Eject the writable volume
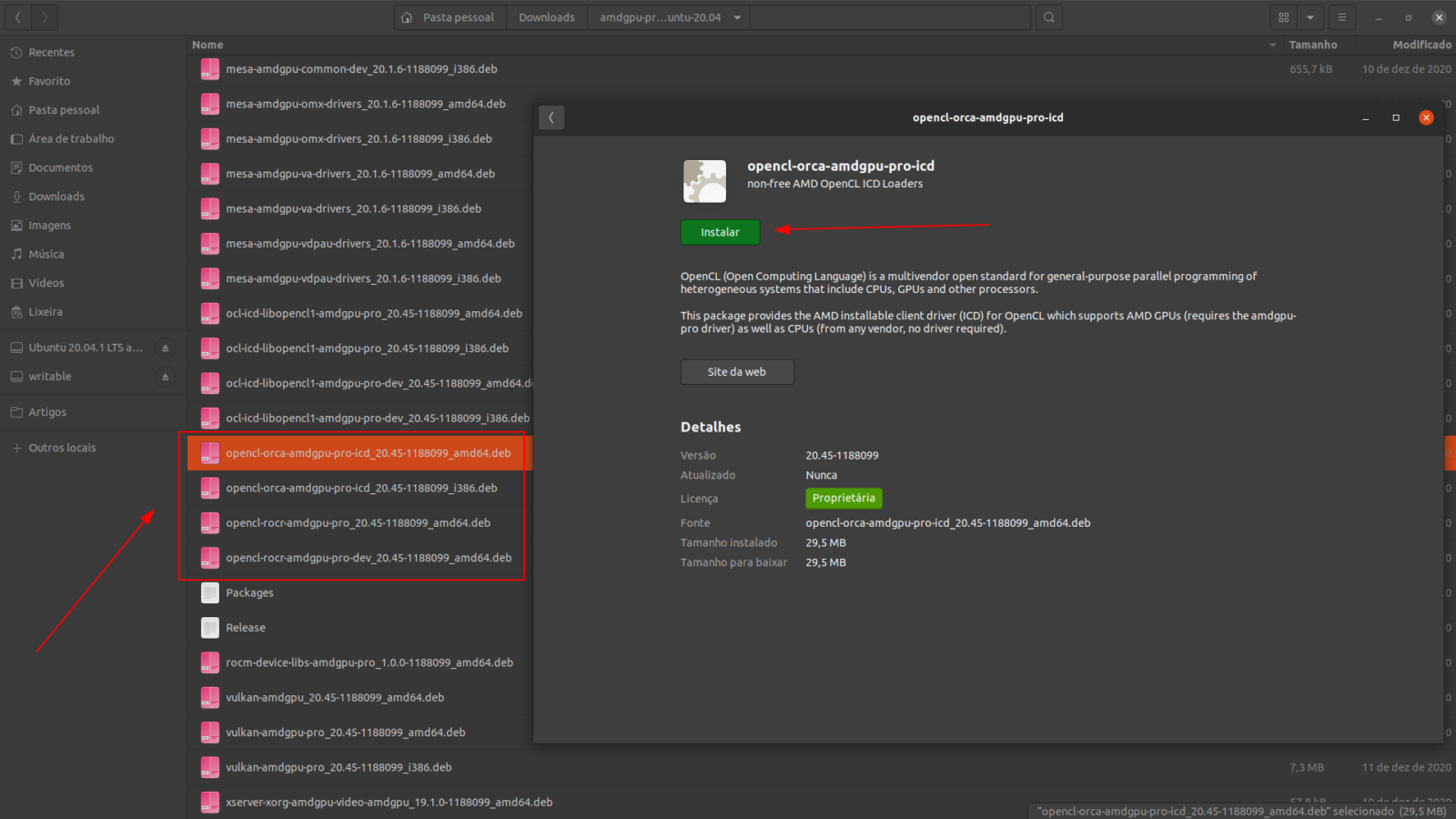Image resolution: width=1456 pixels, height=819 pixels. tap(164, 376)
